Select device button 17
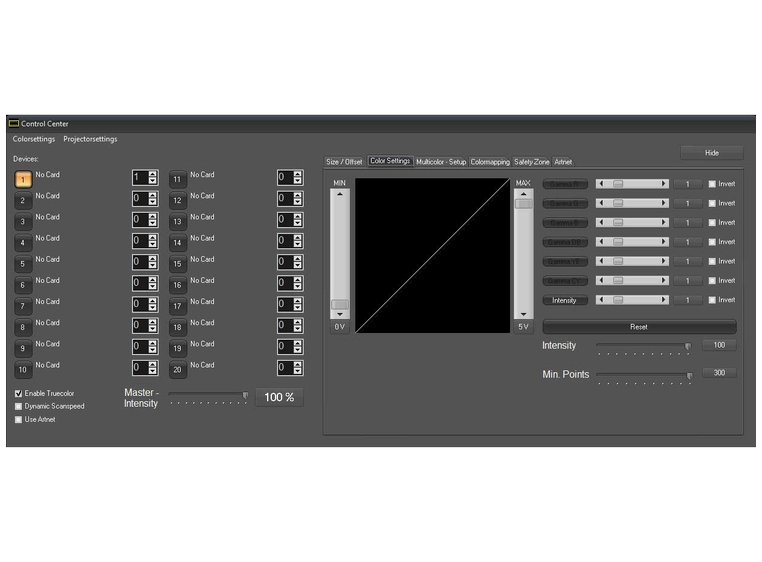This screenshot has width=762, height=562. (177, 306)
